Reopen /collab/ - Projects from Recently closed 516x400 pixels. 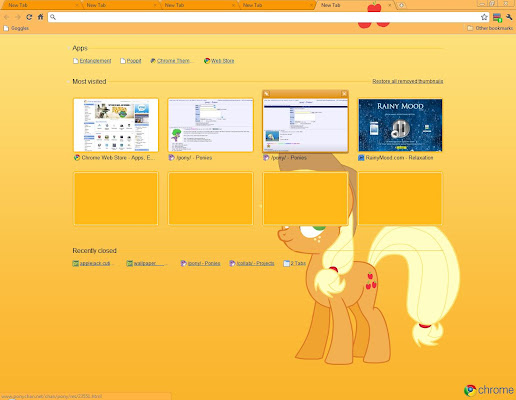pos(252,263)
